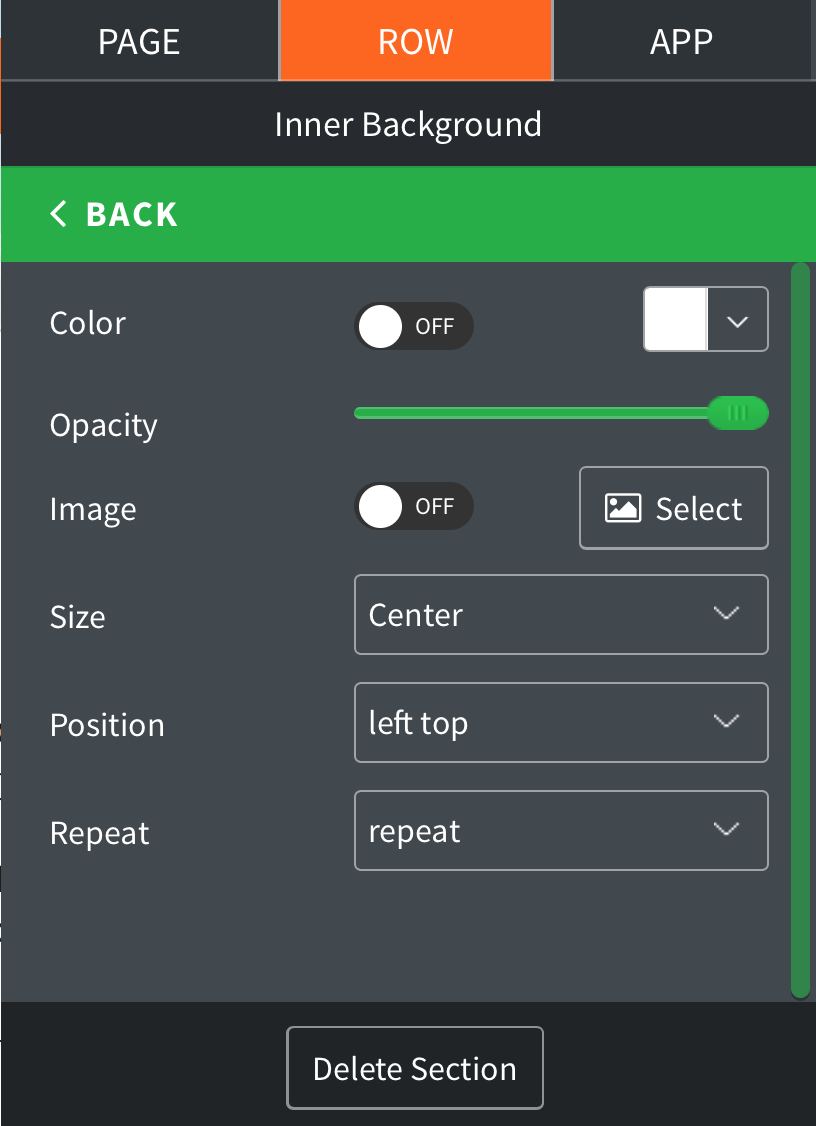Click the green vertical scrollbar
The image size is (816, 1126).
click(x=800, y=631)
